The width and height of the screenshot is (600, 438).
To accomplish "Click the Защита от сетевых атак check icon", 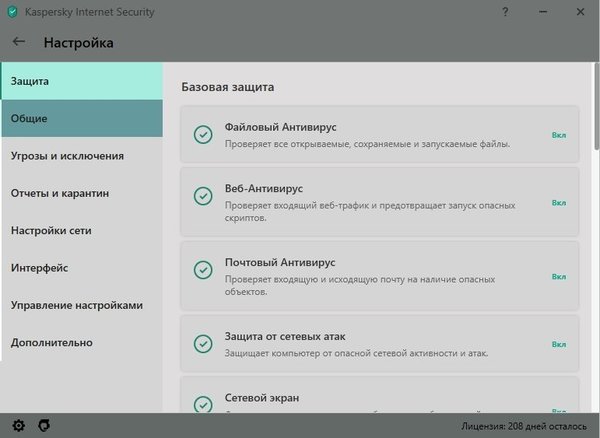I will [x=203, y=343].
